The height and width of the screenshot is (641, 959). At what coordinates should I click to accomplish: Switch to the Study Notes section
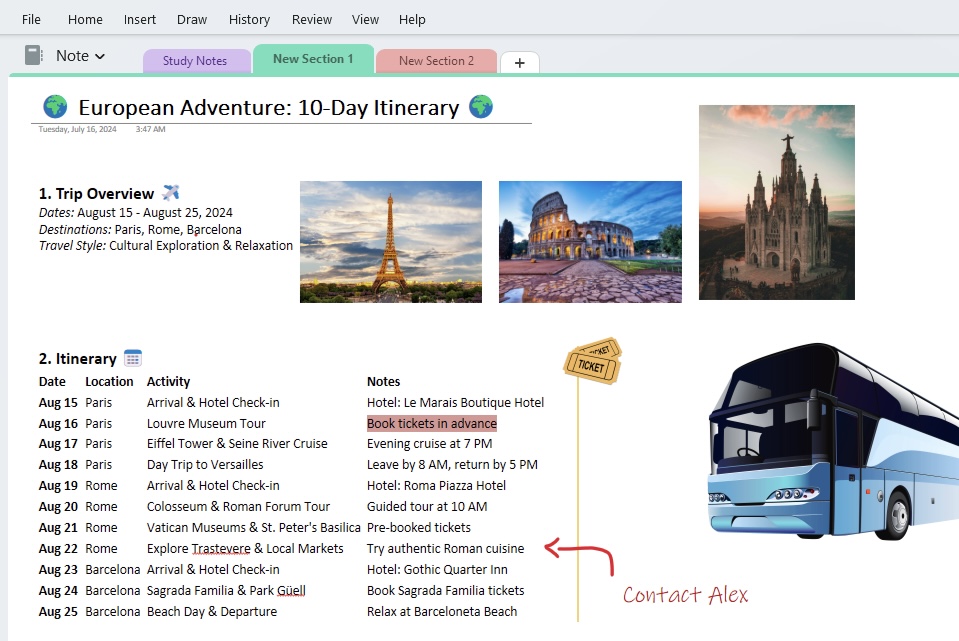[196, 61]
